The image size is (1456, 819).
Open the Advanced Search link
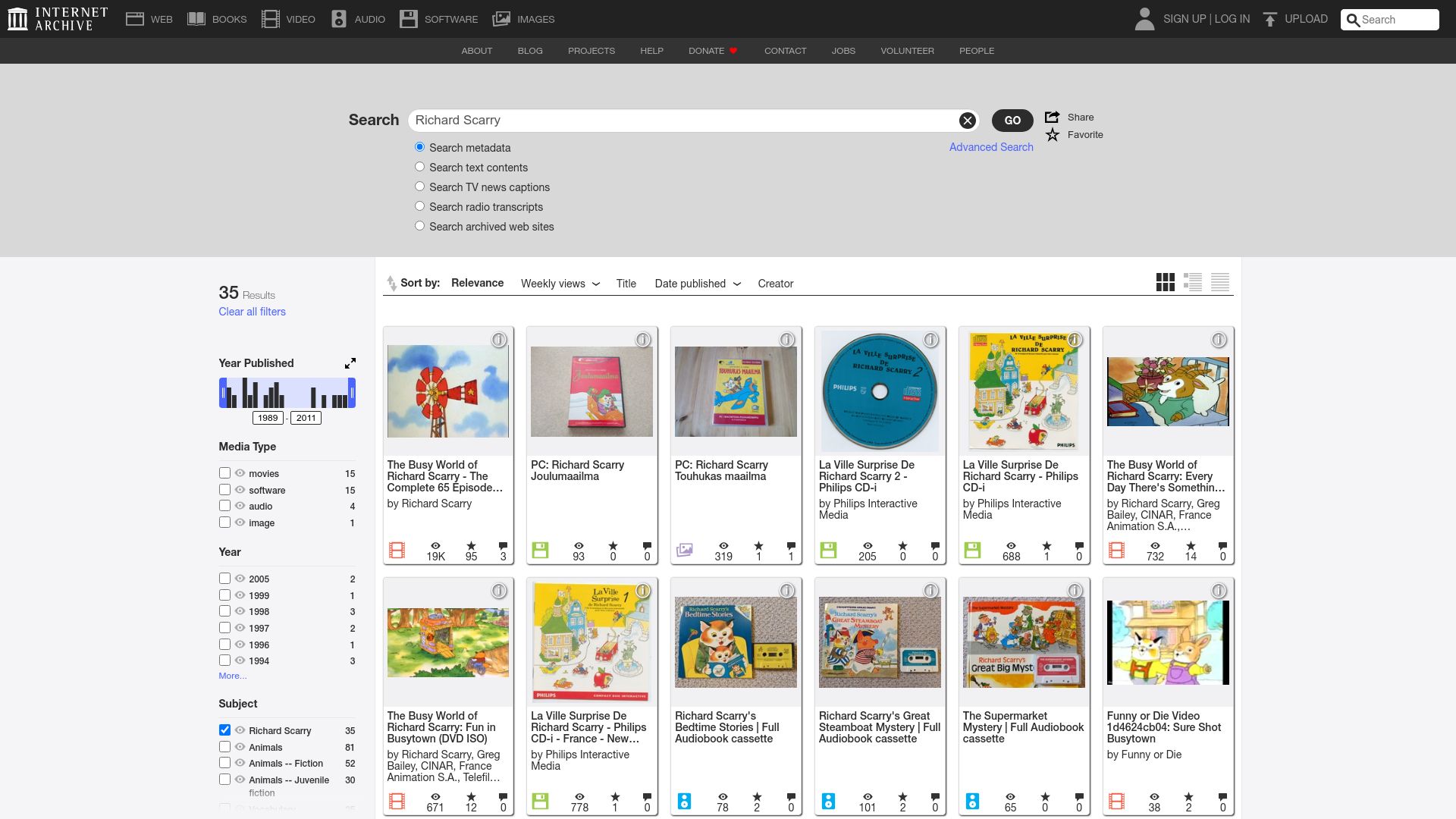991,147
